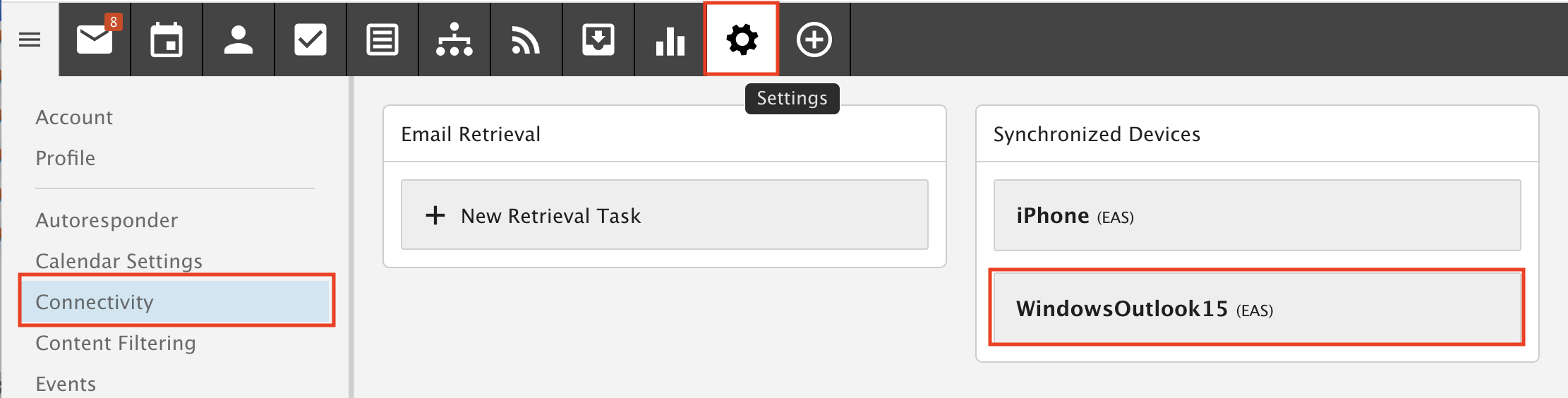Open the file storage download icon
Screen dimensions: 1568x398
point(598,40)
